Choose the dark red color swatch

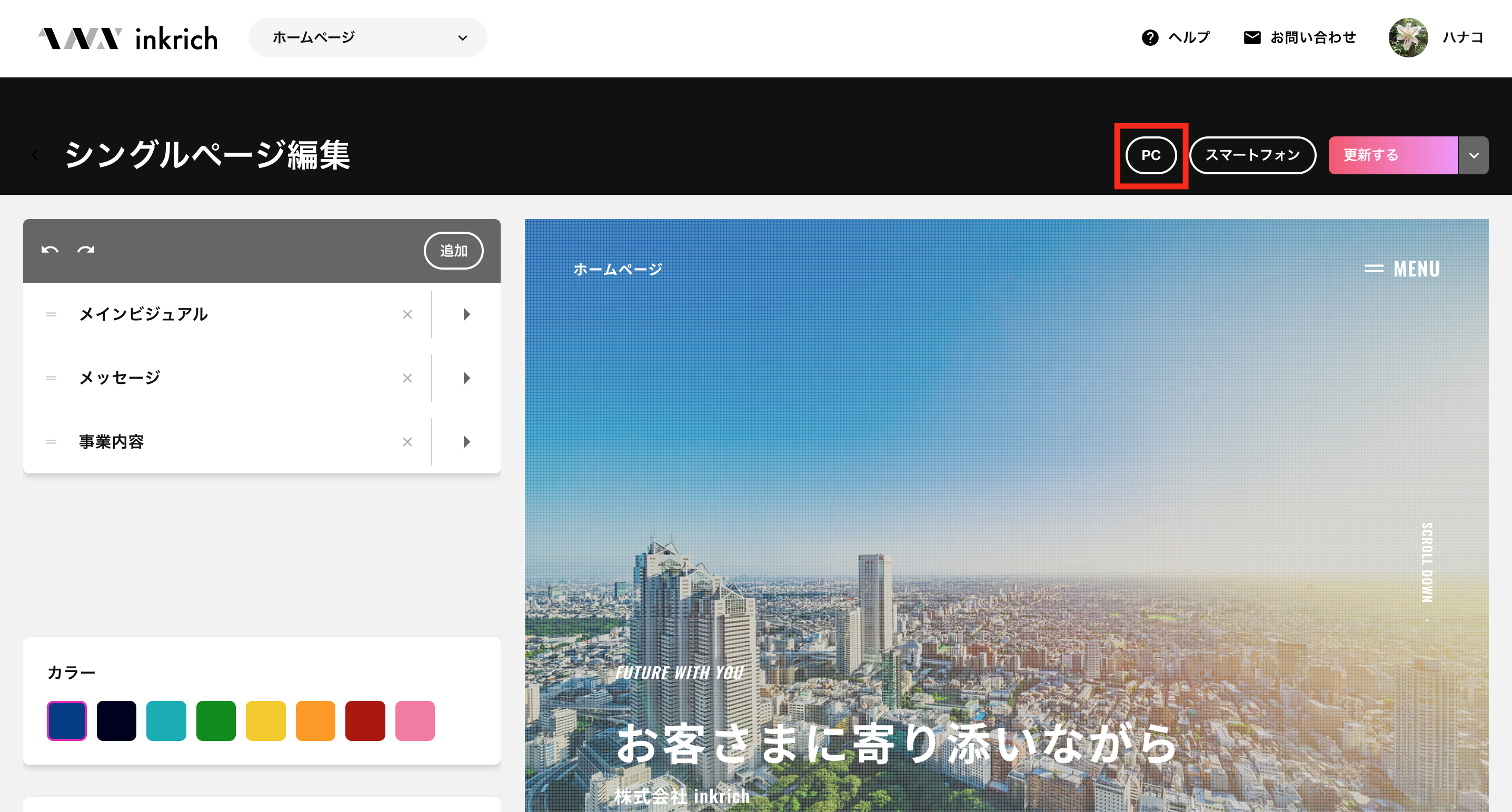[365, 720]
